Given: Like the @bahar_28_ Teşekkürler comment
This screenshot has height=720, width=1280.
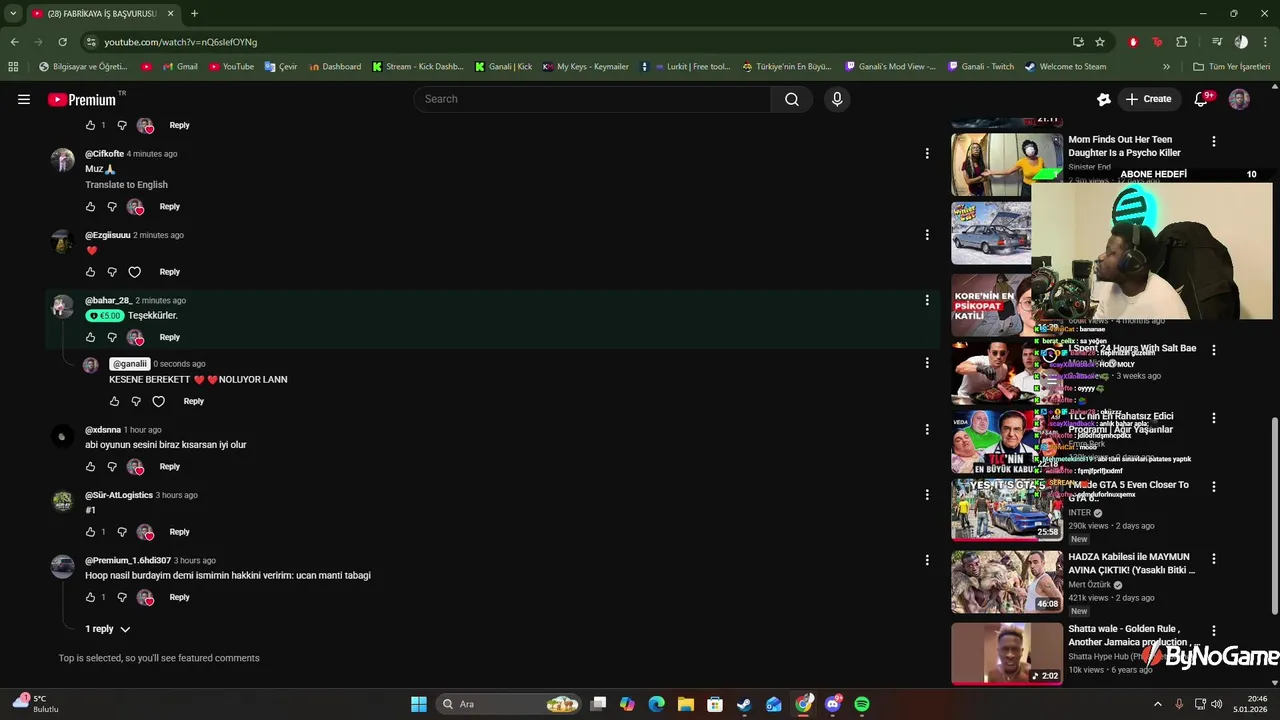Looking at the screenshot, I should click(x=90, y=338).
